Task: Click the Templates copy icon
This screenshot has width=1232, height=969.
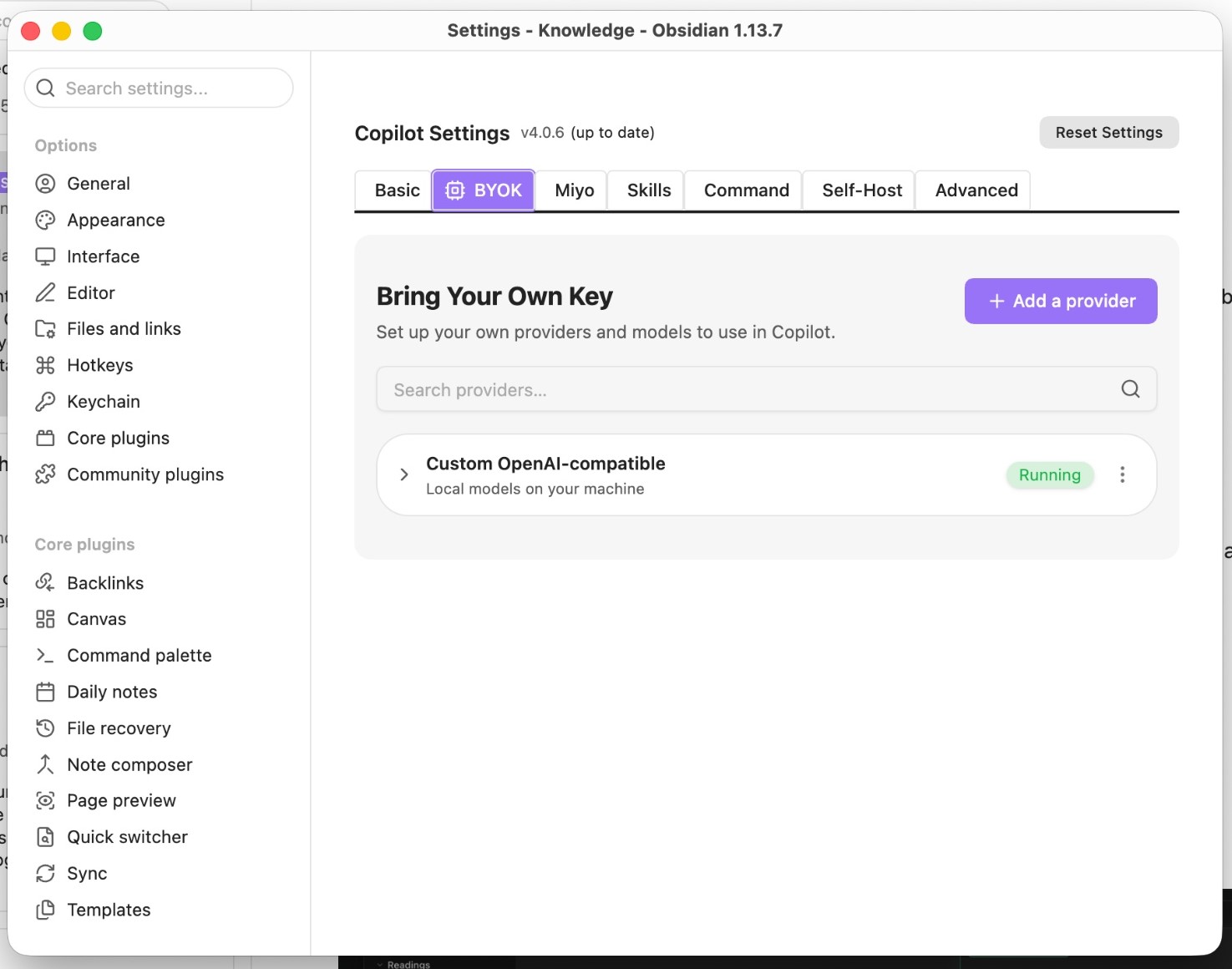Action: tap(45, 910)
